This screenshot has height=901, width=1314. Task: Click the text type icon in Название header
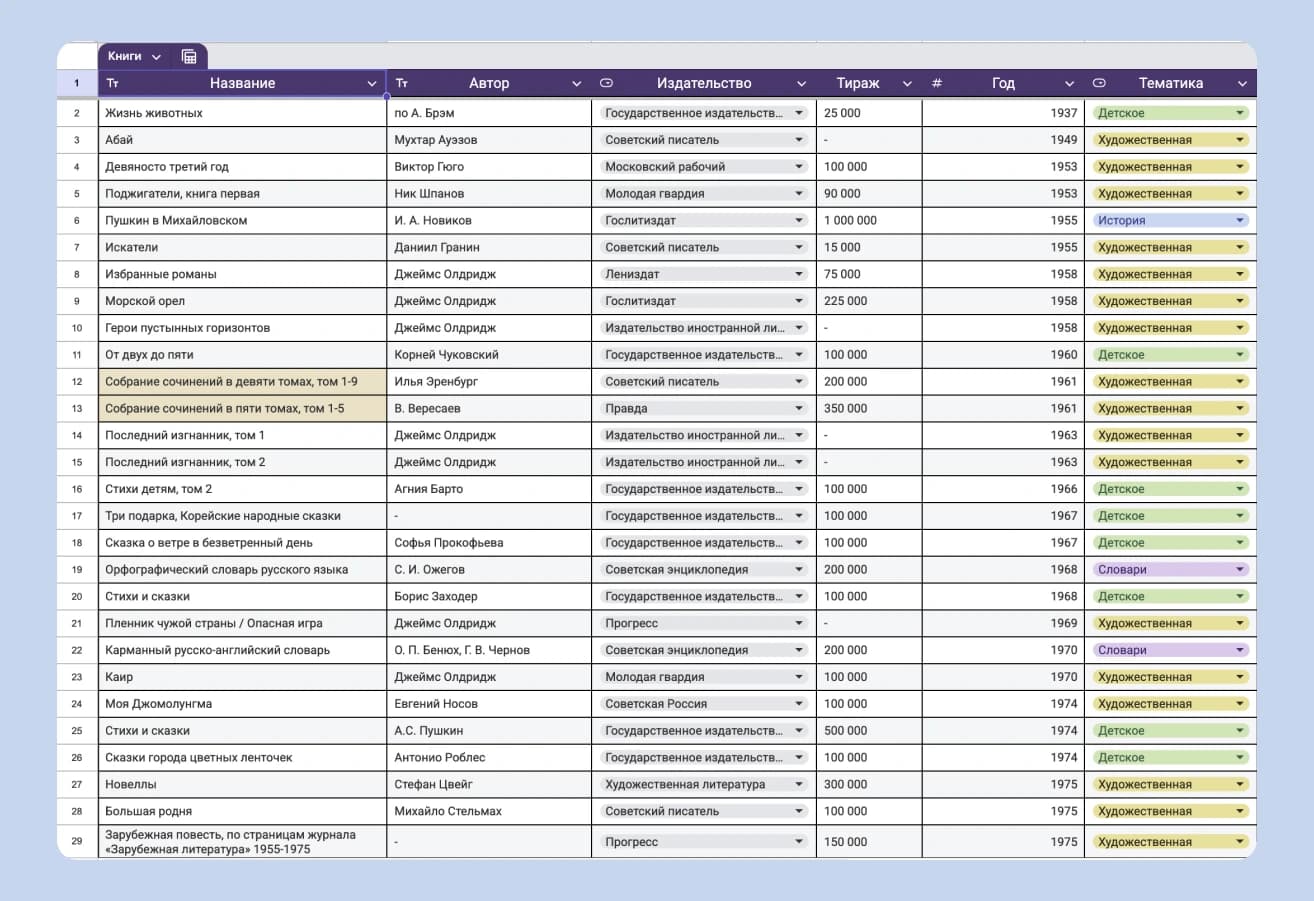point(112,83)
